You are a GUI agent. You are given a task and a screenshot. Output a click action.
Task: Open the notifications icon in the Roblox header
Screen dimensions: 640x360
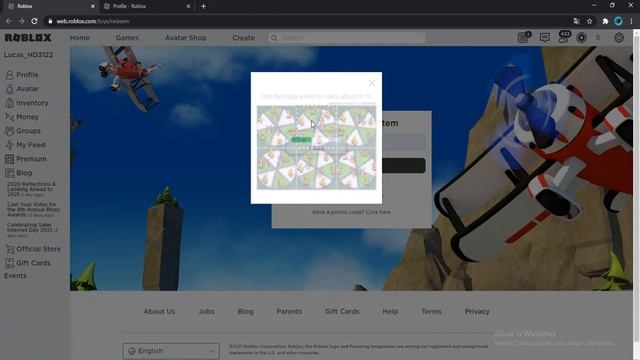pos(524,38)
